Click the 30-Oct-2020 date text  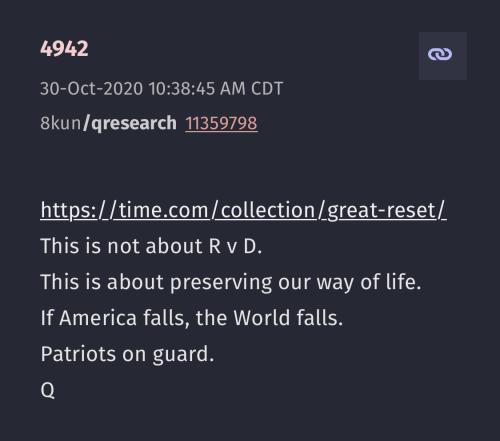[x=91, y=89]
